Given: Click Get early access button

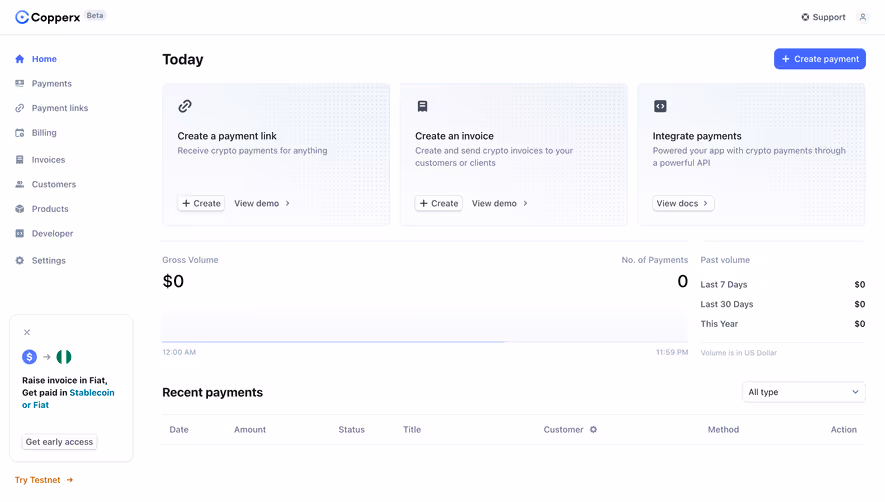Looking at the screenshot, I should 59,442.
